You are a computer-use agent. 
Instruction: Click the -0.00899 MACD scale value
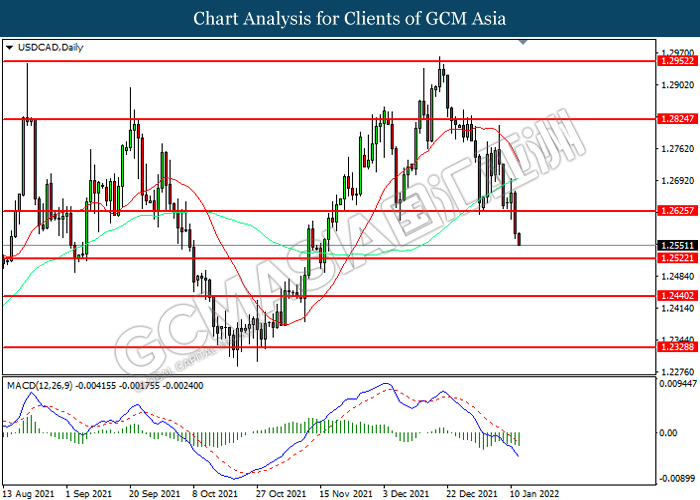click(678, 479)
